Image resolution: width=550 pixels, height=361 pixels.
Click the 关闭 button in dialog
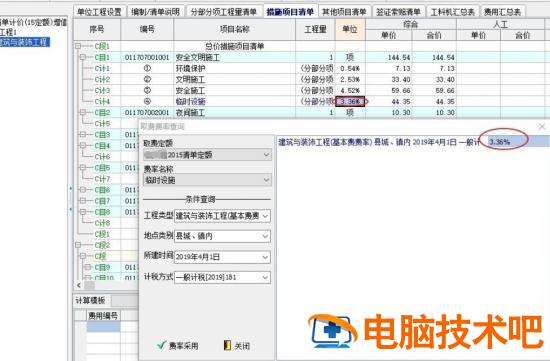point(237,346)
